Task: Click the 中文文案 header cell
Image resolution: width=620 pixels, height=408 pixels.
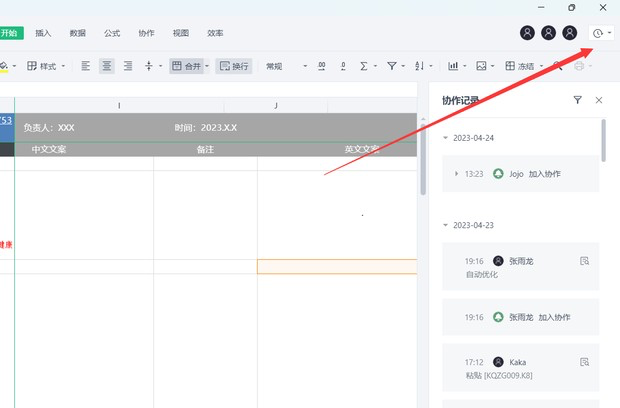Action: pyautogui.click(x=49, y=149)
